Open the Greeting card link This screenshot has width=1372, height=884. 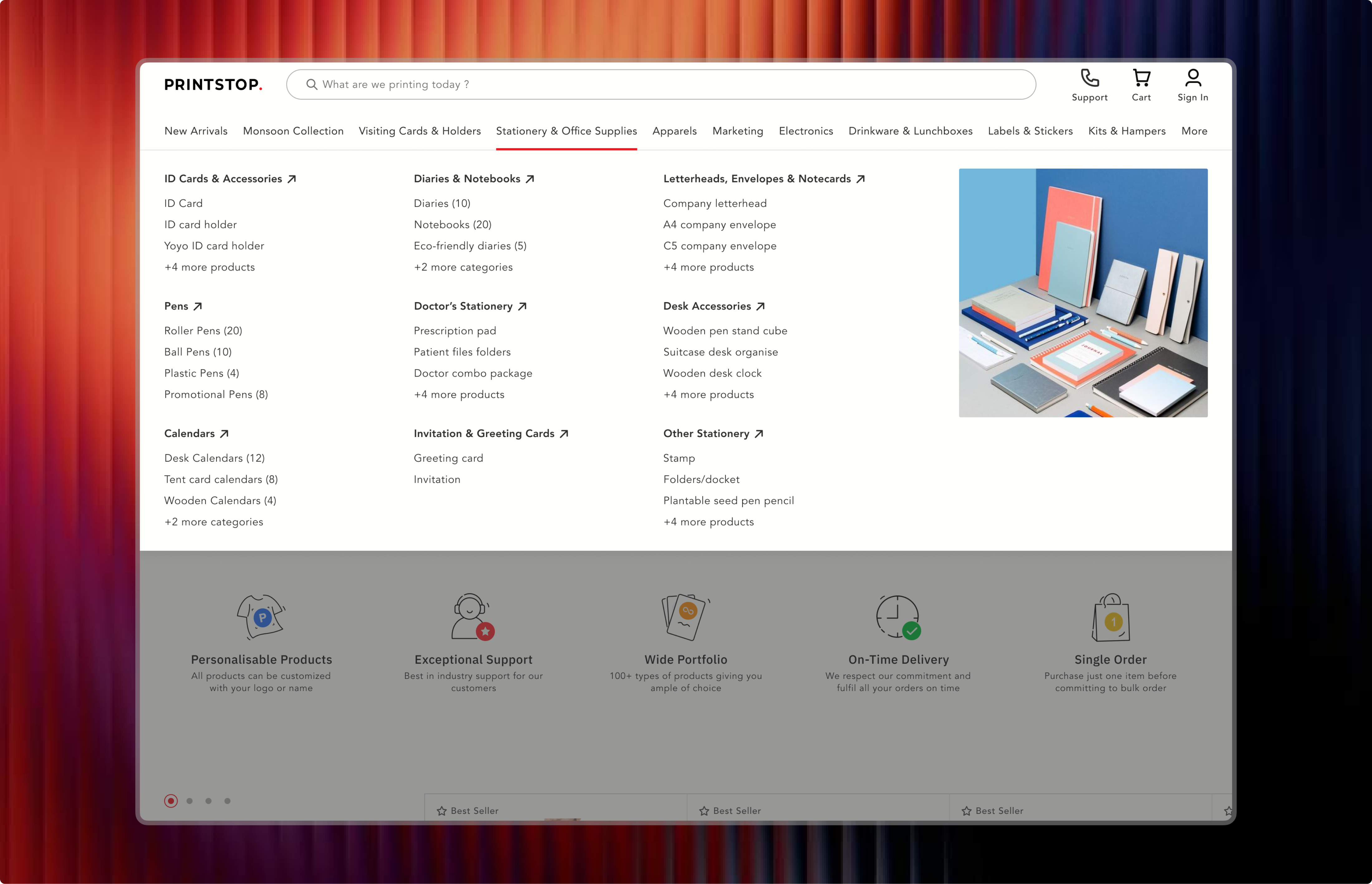tap(448, 459)
